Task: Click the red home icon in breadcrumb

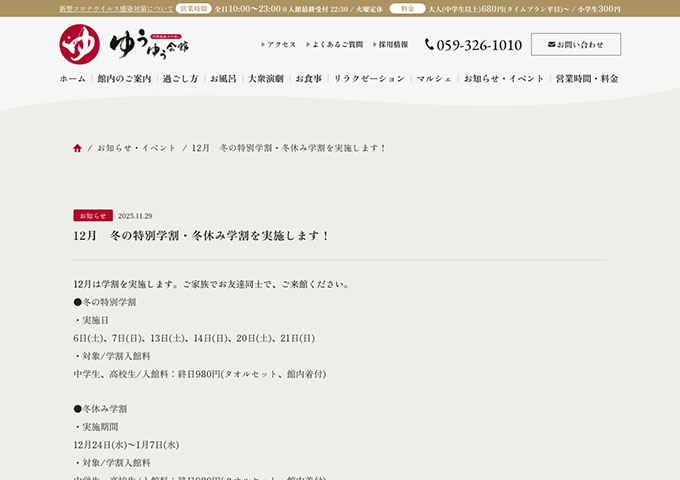Action: click(x=77, y=148)
